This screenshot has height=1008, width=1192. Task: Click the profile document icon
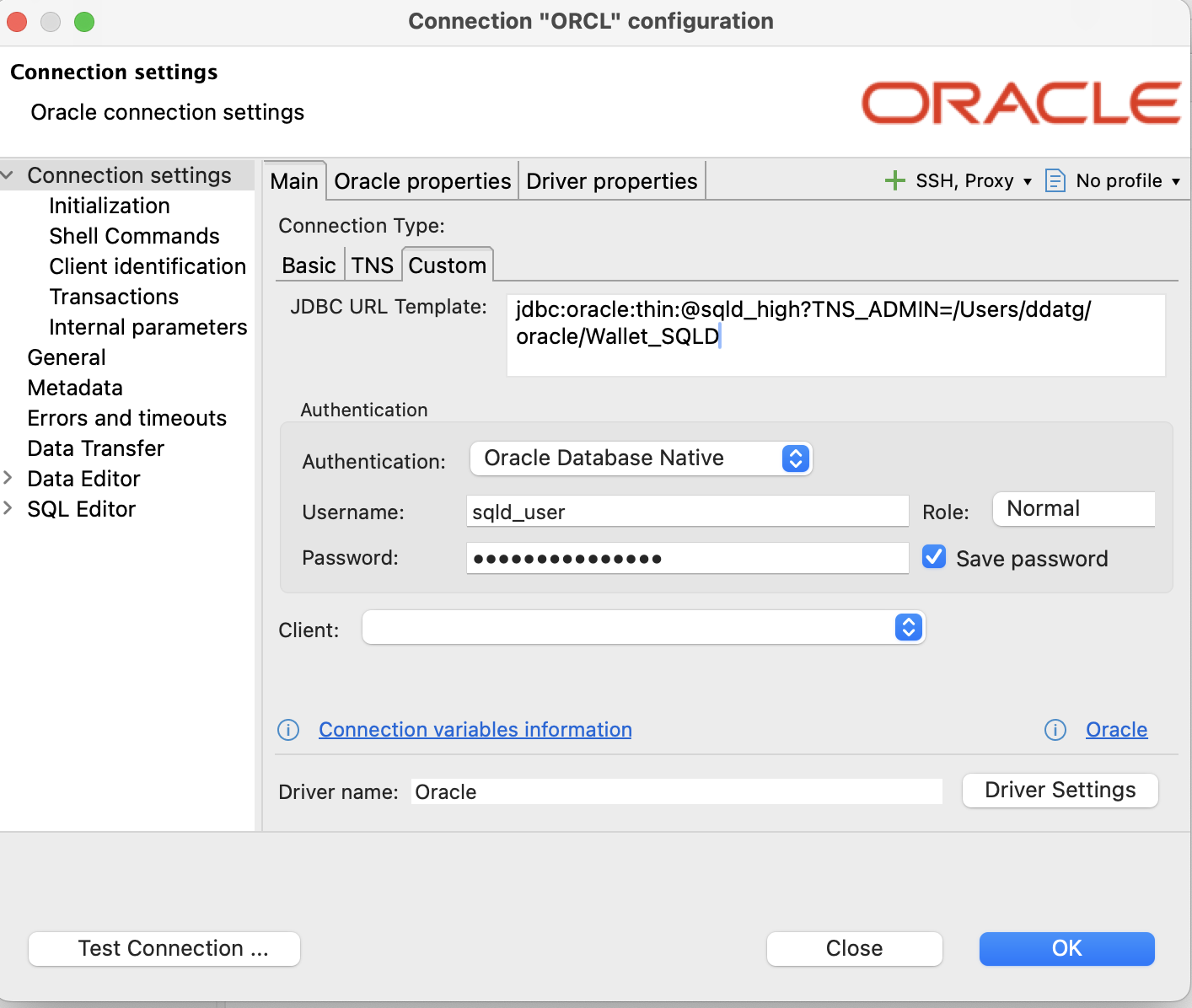click(x=1055, y=180)
